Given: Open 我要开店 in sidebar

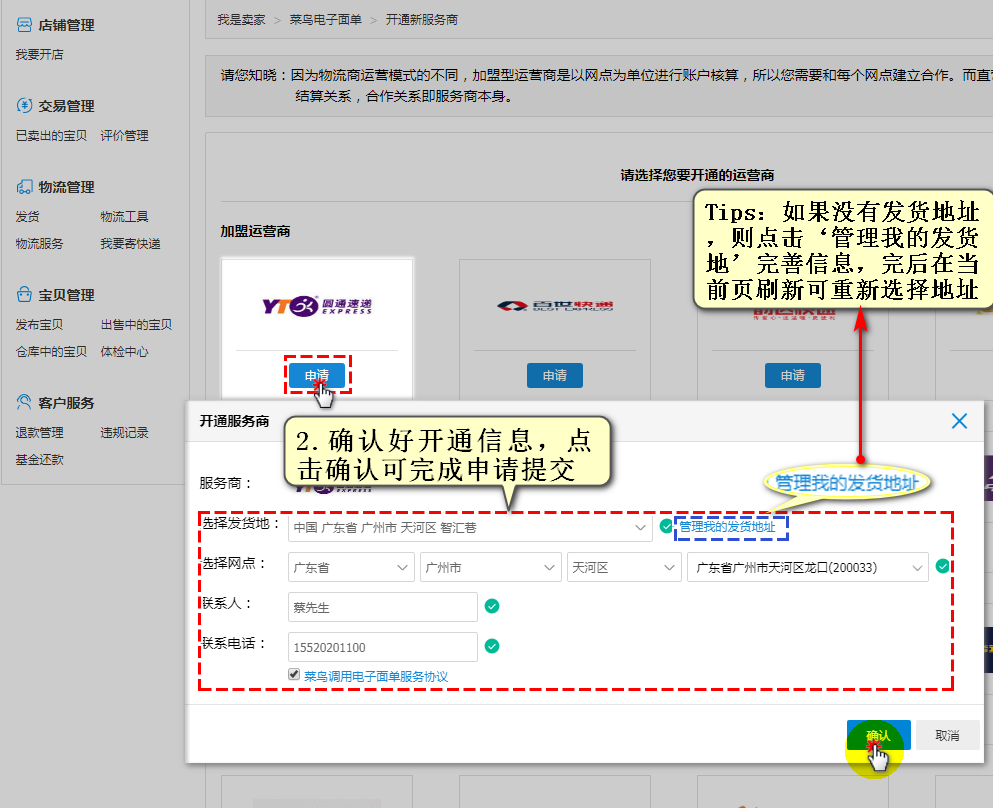Looking at the screenshot, I should click(x=39, y=54).
